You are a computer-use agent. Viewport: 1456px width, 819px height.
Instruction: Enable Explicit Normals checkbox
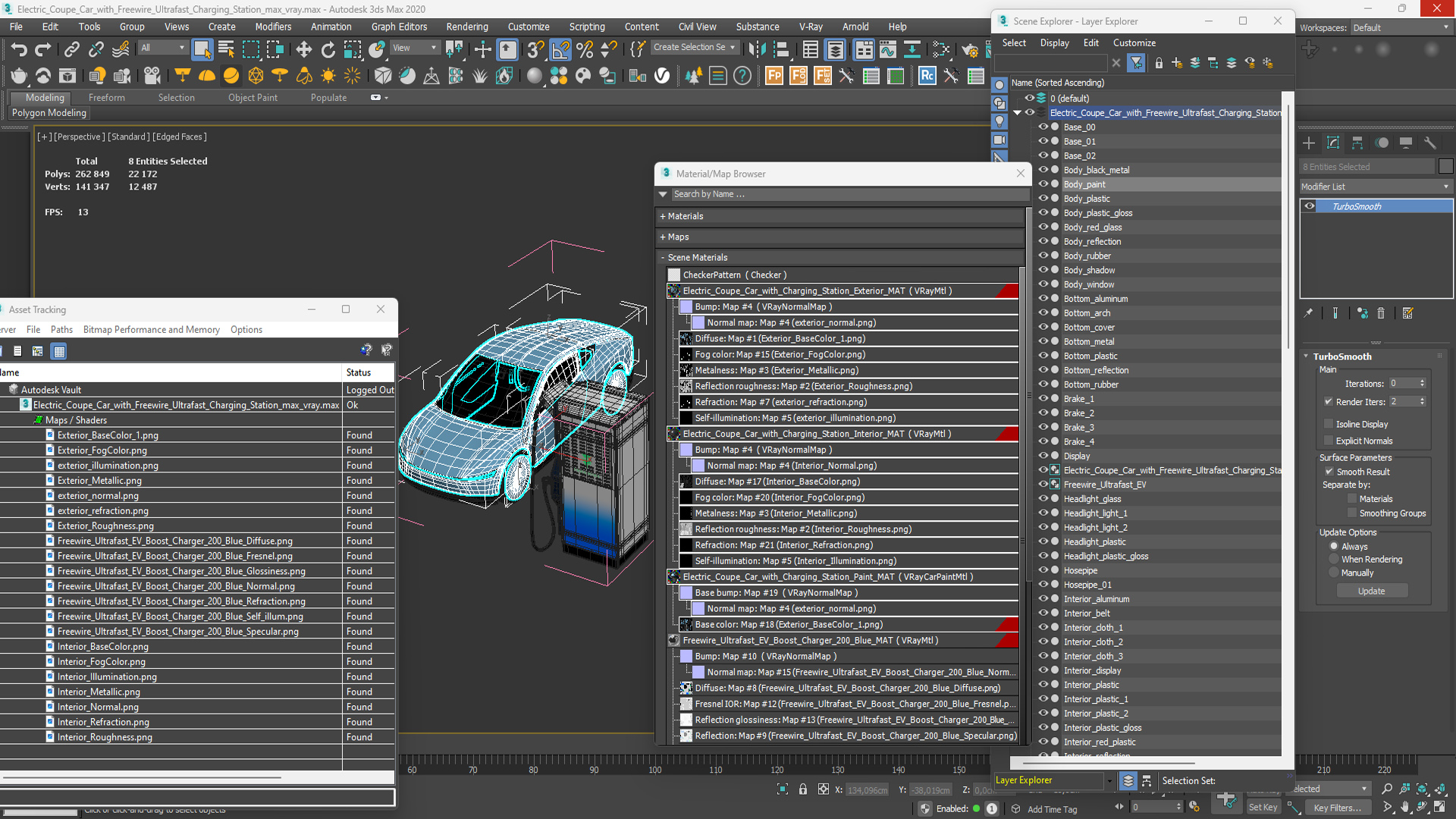pyautogui.click(x=1329, y=441)
